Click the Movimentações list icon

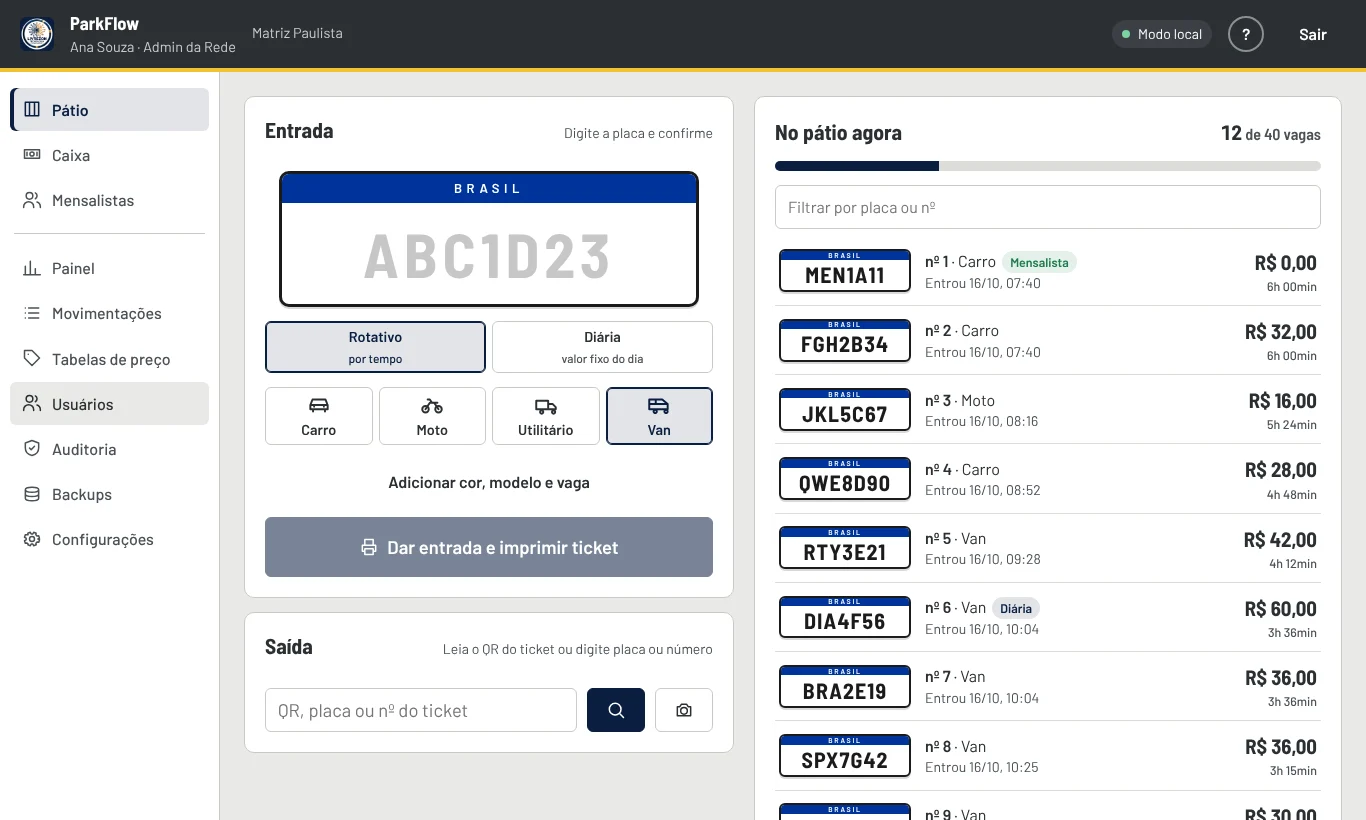32,313
